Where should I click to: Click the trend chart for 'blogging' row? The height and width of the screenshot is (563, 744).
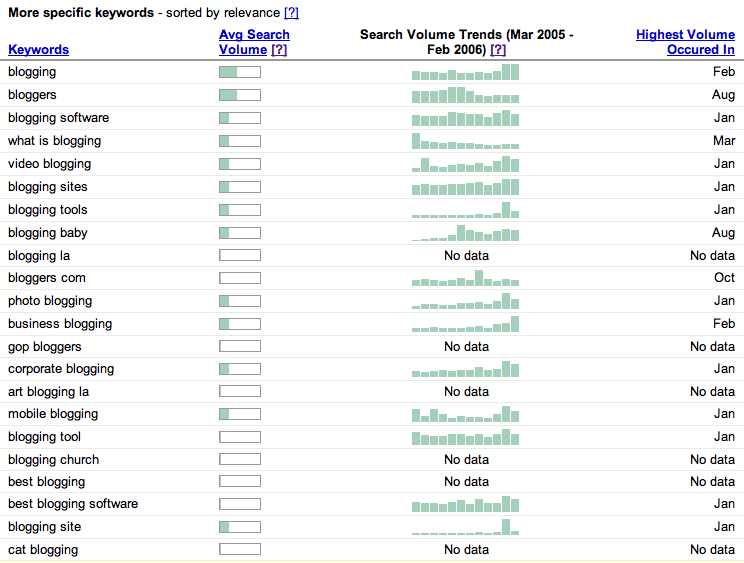[x=465, y=72]
